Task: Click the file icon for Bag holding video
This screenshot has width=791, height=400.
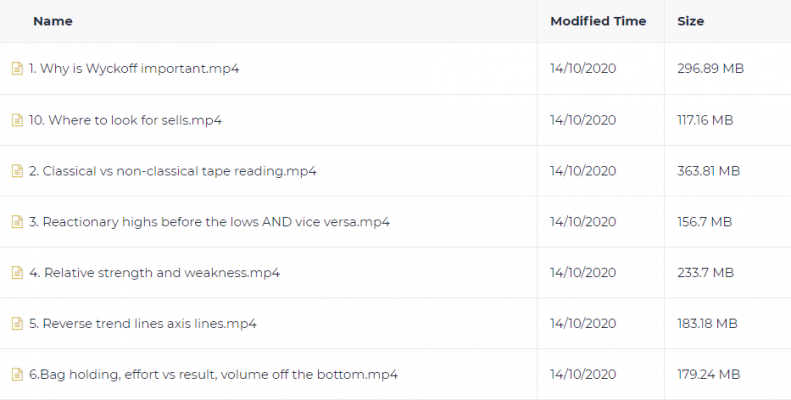Action: (x=17, y=375)
